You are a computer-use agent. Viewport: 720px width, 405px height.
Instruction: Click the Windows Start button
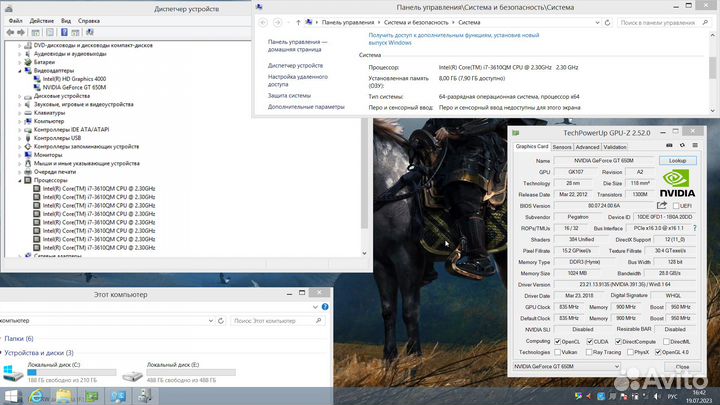pyautogui.click(x=11, y=396)
